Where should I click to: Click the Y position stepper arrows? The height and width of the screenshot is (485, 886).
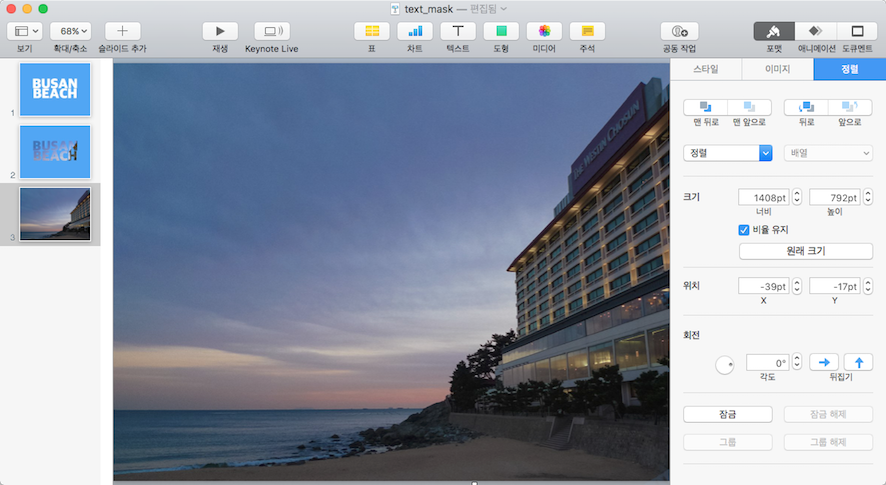868,286
